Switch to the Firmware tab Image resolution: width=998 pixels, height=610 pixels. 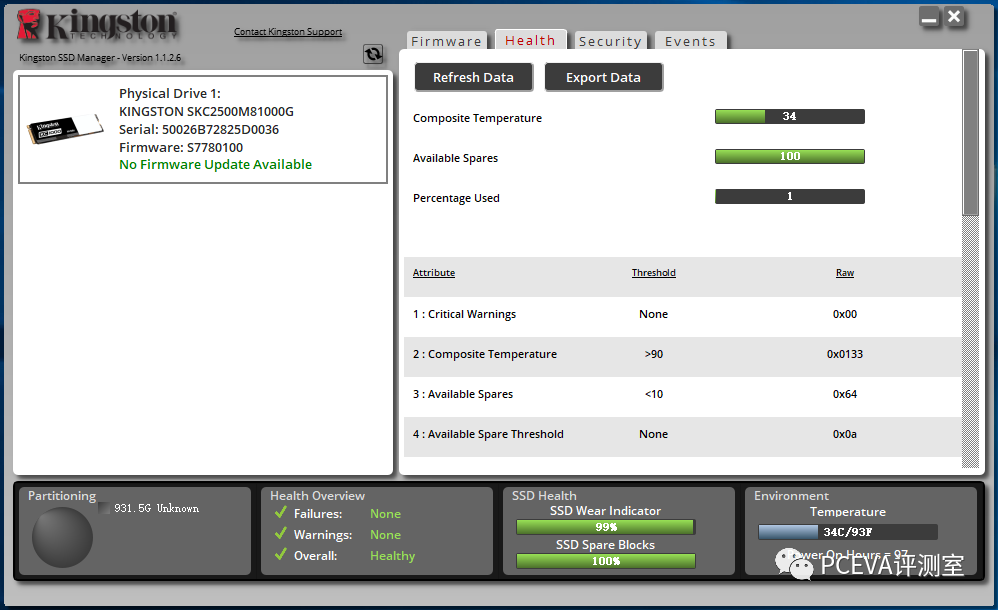click(446, 41)
